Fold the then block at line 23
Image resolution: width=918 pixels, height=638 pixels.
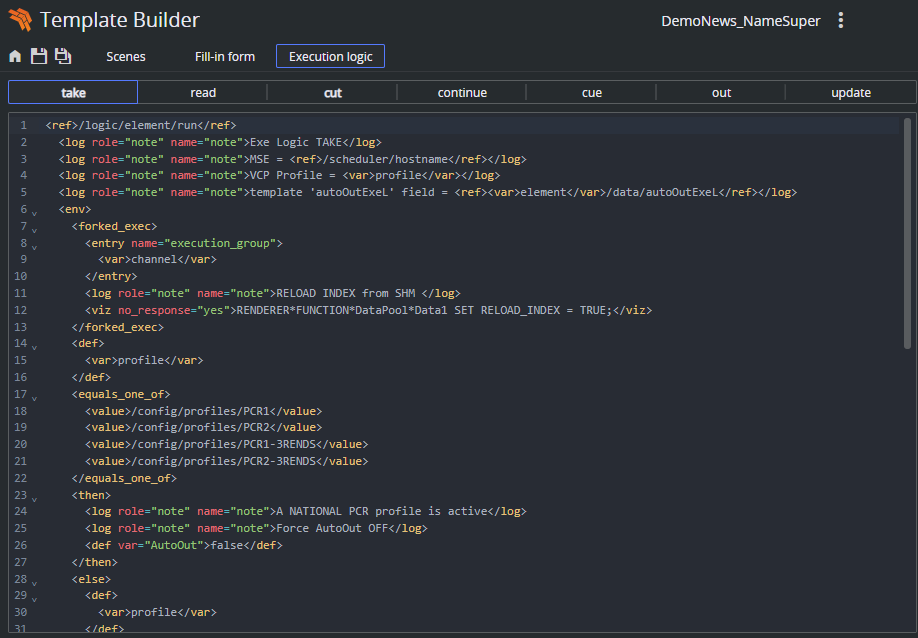pyautogui.click(x=34, y=498)
